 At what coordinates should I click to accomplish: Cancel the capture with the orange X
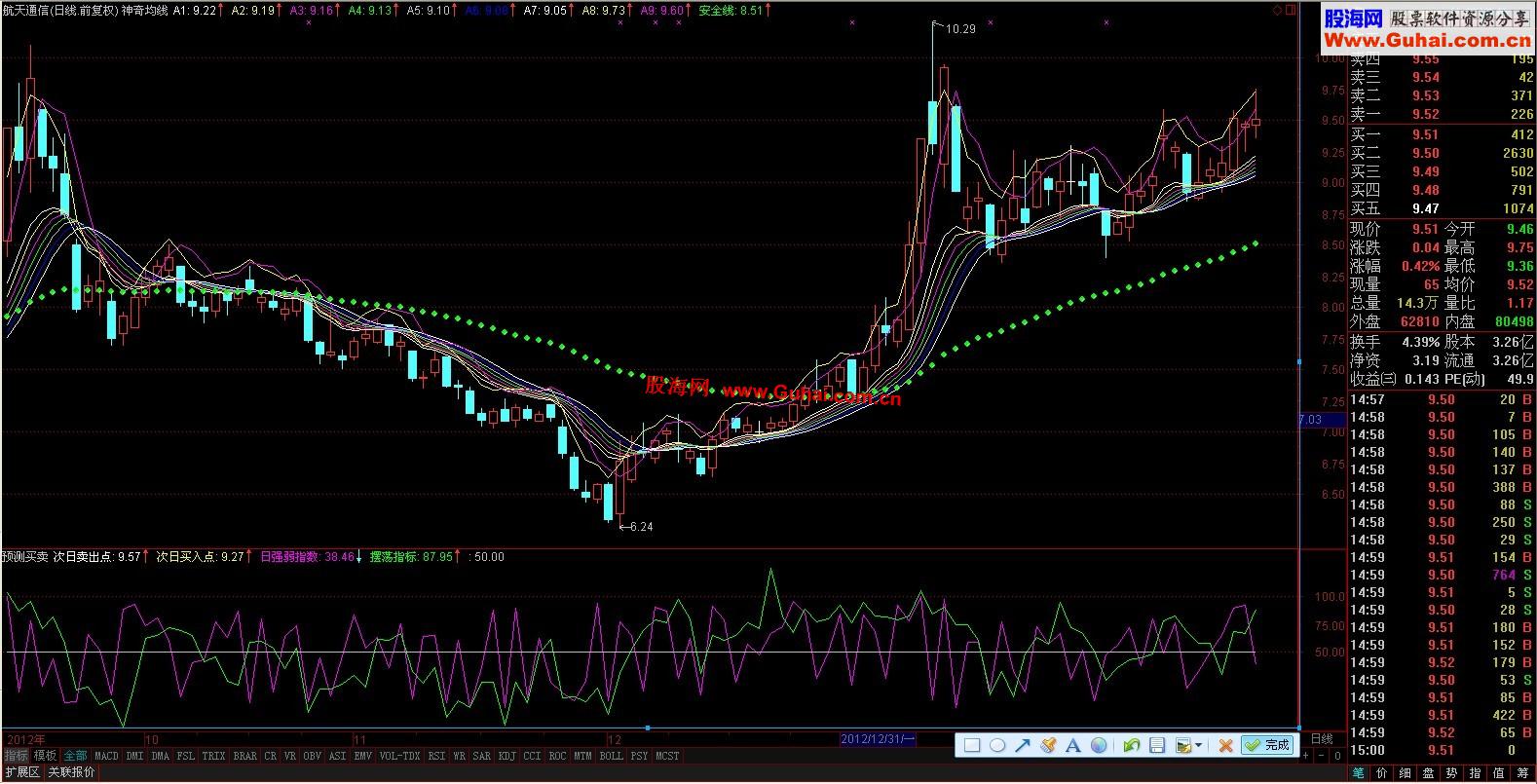click(1225, 745)
